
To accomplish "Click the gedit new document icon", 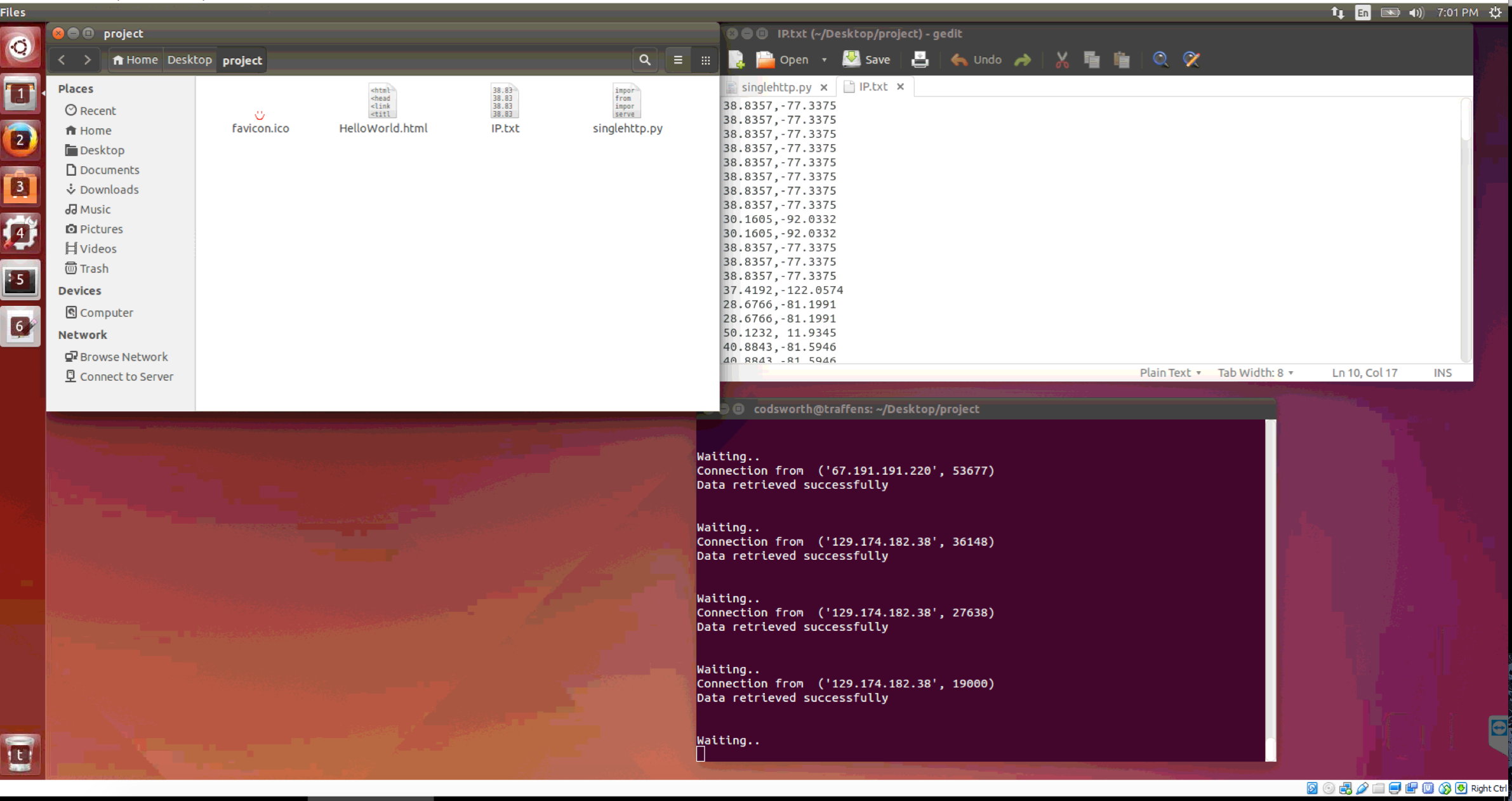I will pos(736,60).
